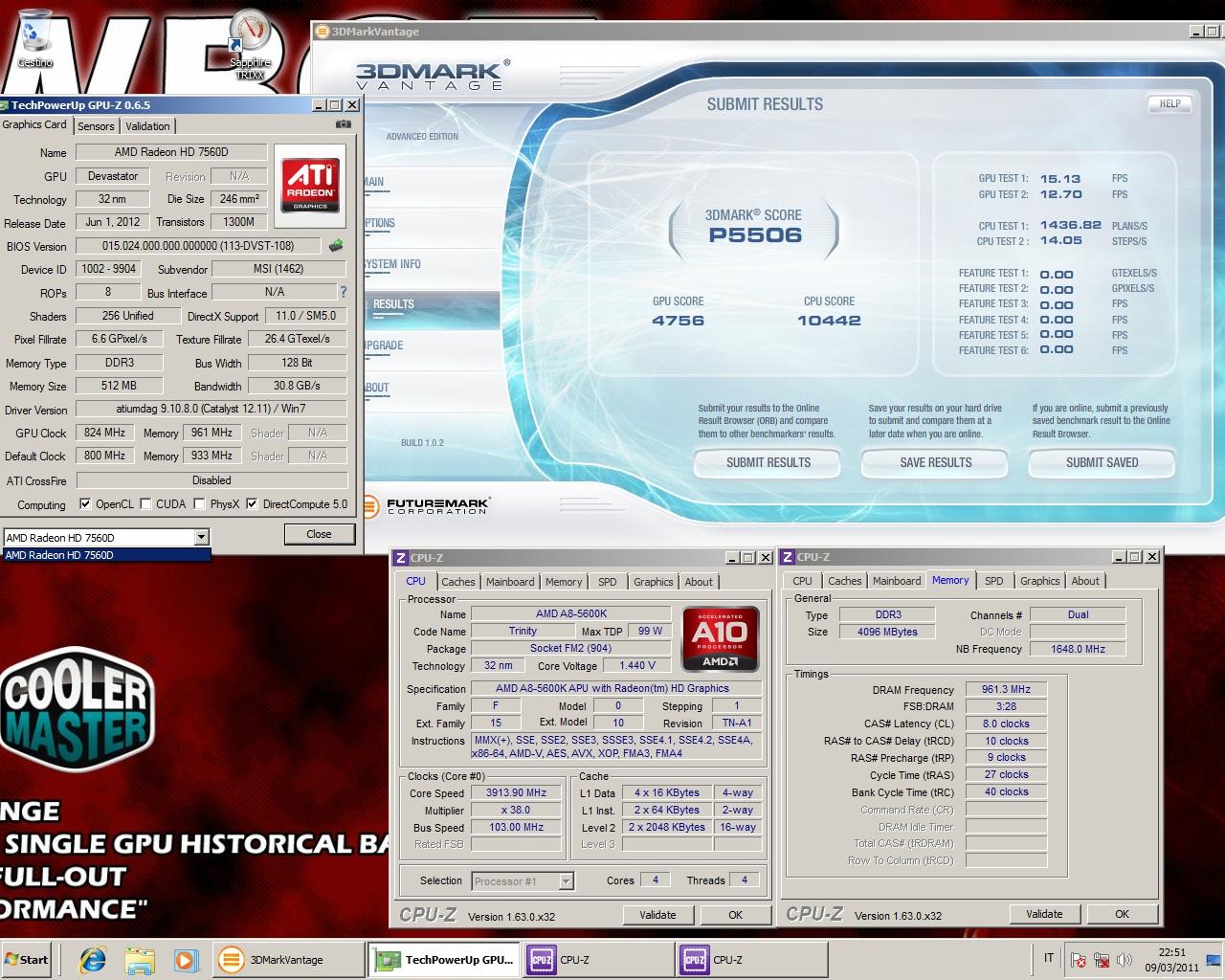Click the left CPU-Z window title bar icon
Image resolution: width=1225 pixels, height=980 pixels.
pos(401,557)
